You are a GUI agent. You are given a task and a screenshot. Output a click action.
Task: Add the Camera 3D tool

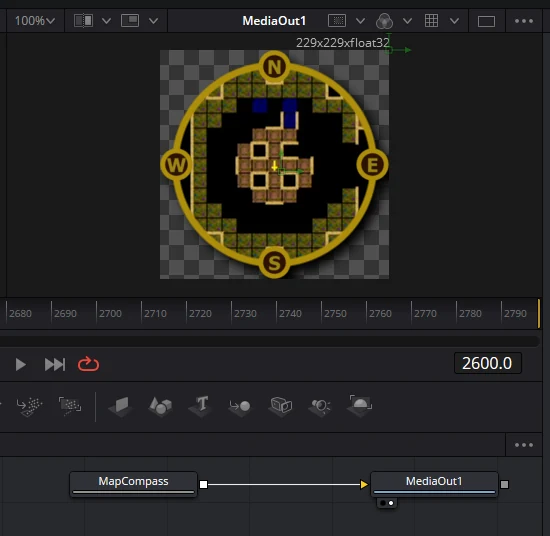pyautogui.click(x=281, y=406)
